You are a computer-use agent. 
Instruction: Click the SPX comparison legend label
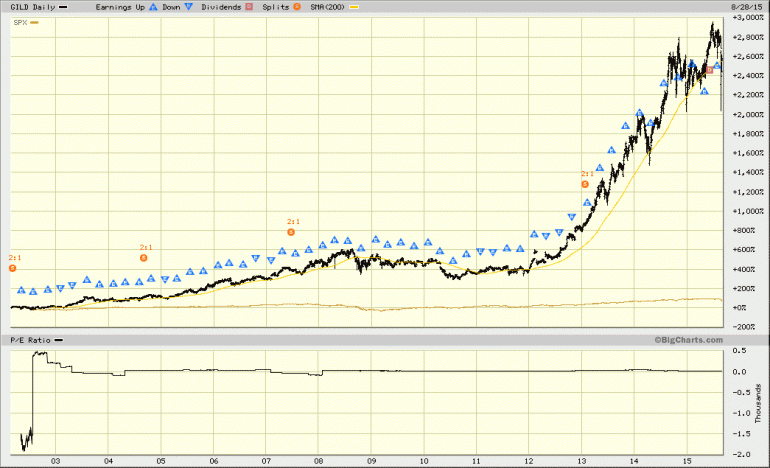click(x=20, y=23)
